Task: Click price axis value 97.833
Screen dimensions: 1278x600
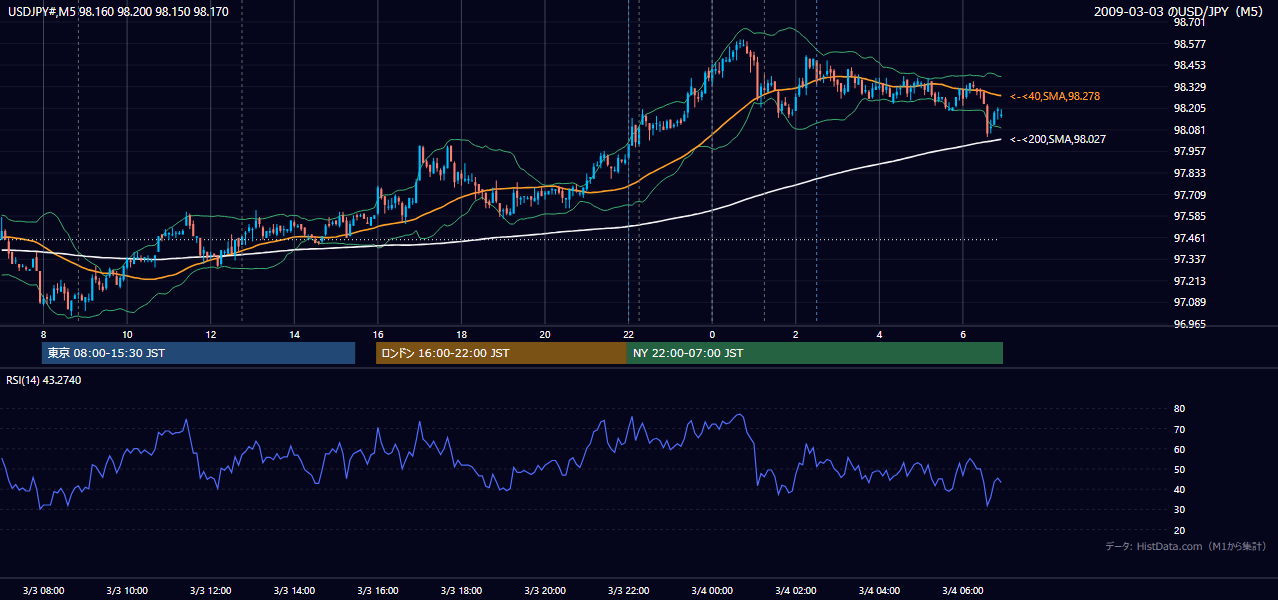Action: 1190,173
